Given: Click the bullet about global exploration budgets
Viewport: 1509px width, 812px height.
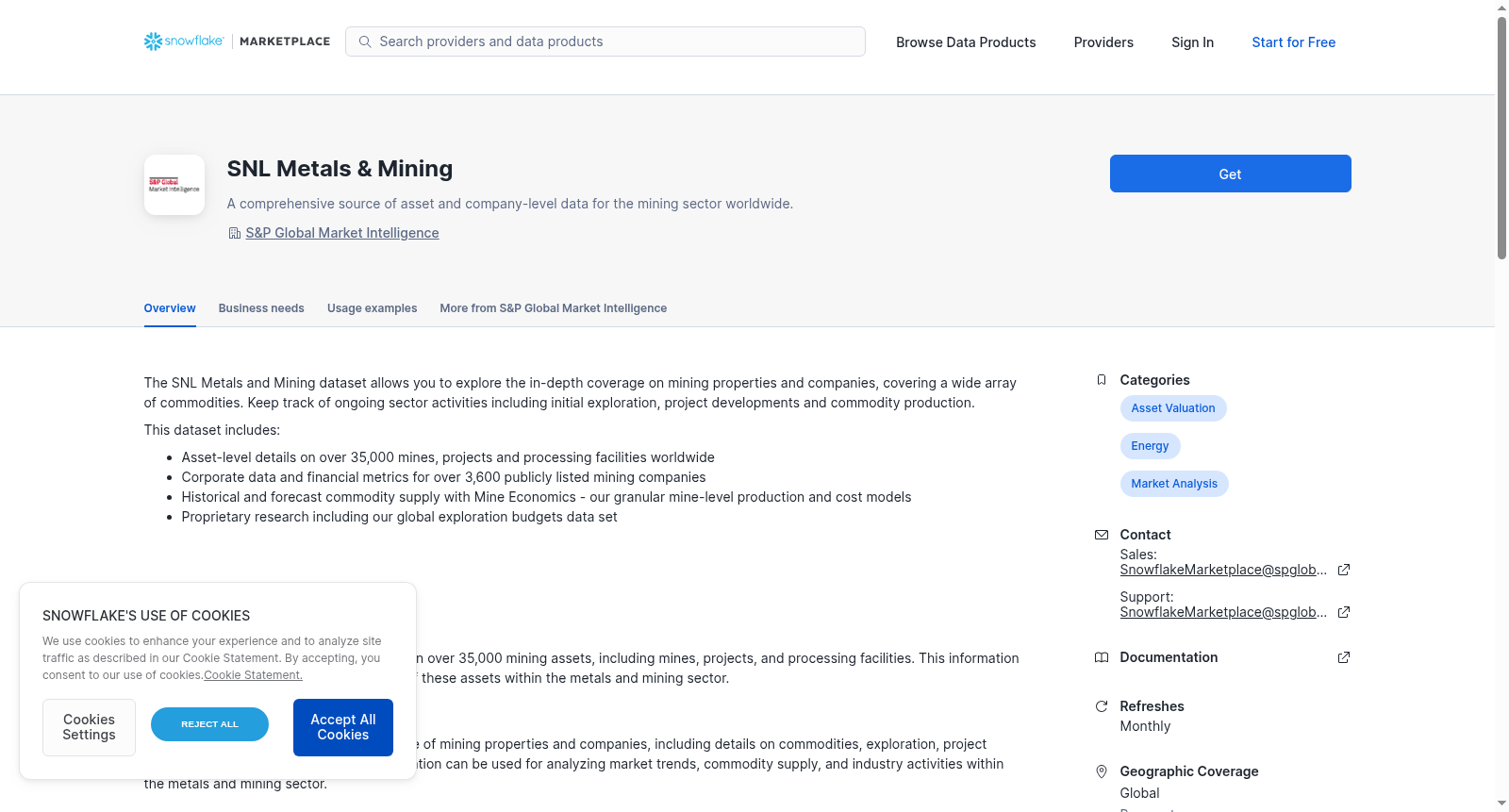Looking at the screenshot, I should tap(400, 517).
